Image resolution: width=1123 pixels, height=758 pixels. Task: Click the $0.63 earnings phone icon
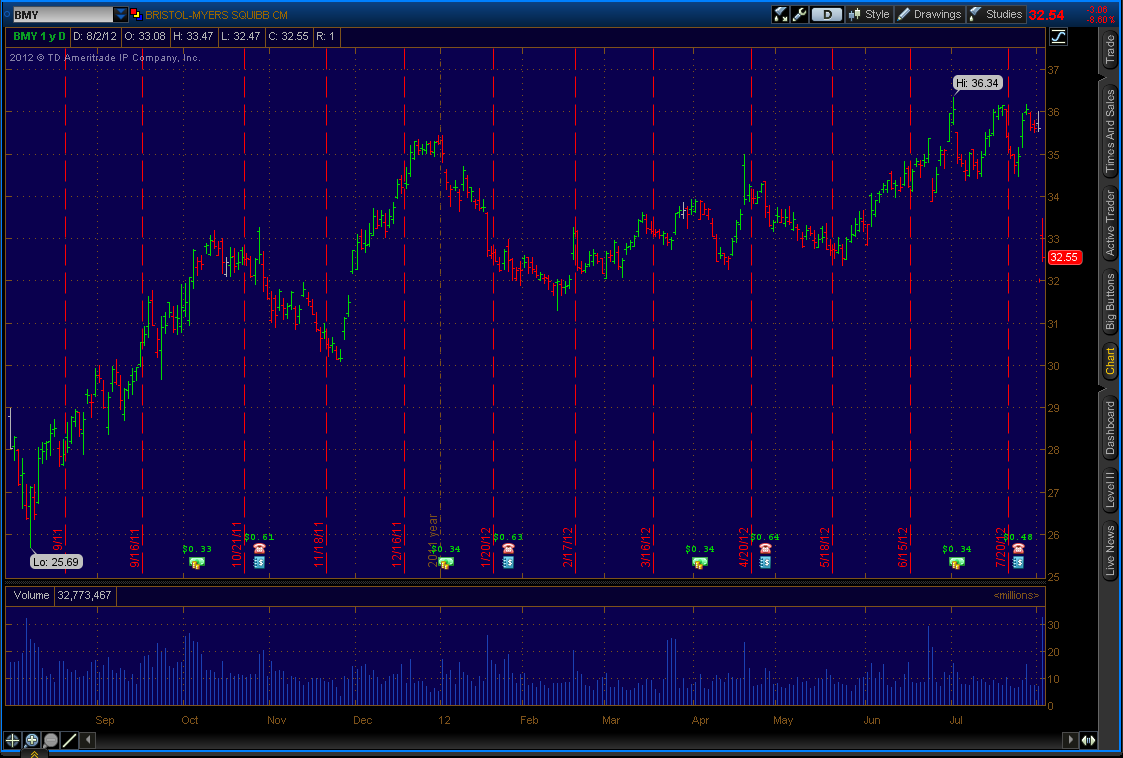coord(508,548)
